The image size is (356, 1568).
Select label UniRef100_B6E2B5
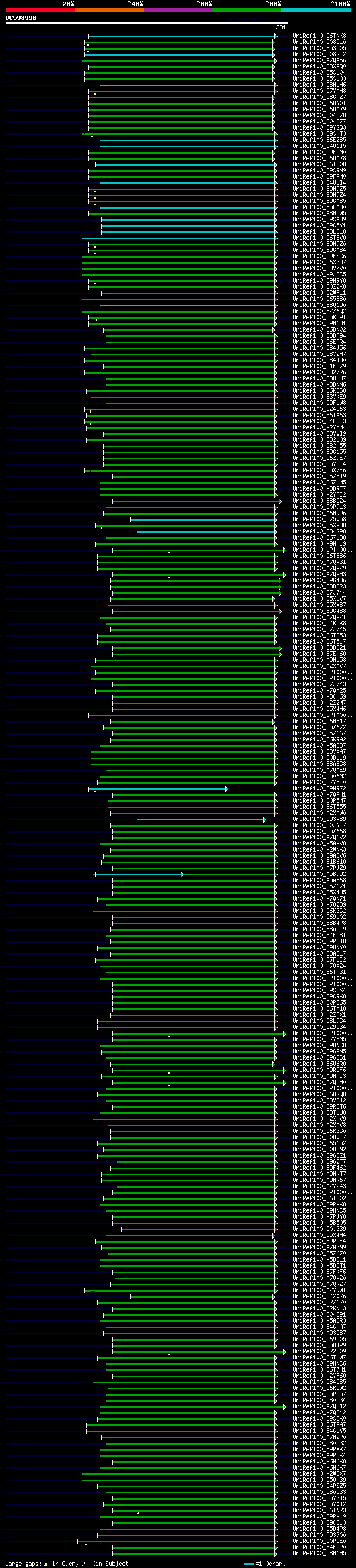point(319,140)
